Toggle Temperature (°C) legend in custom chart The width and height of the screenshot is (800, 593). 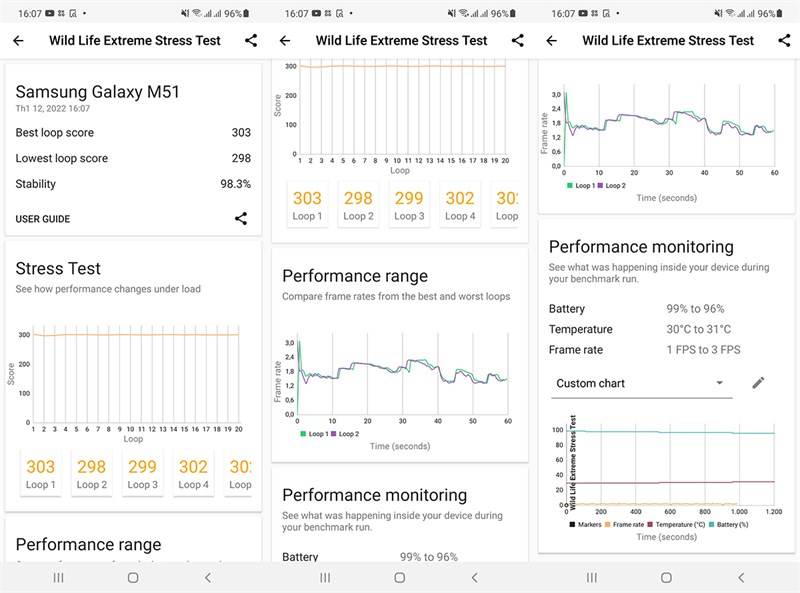[676, 524]
